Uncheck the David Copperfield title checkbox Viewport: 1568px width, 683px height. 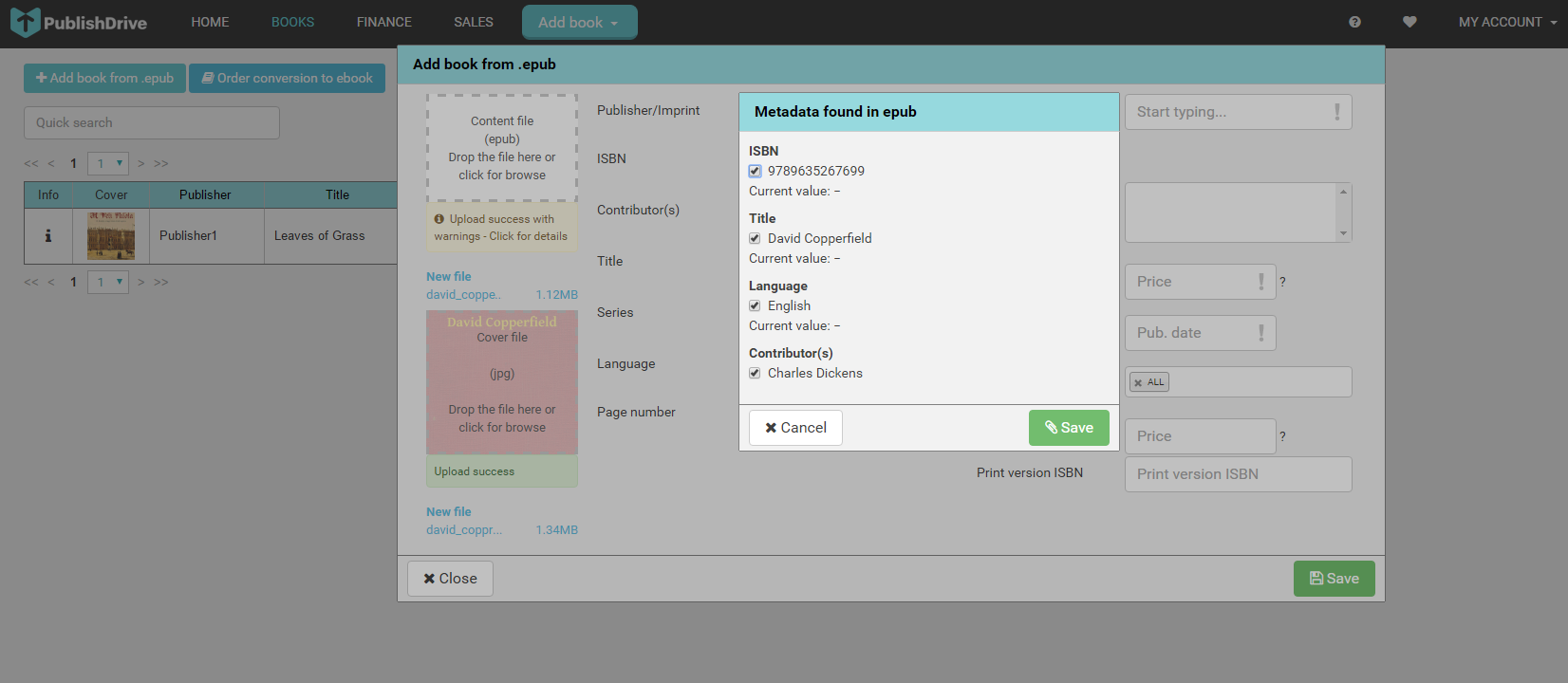[755, 239]
